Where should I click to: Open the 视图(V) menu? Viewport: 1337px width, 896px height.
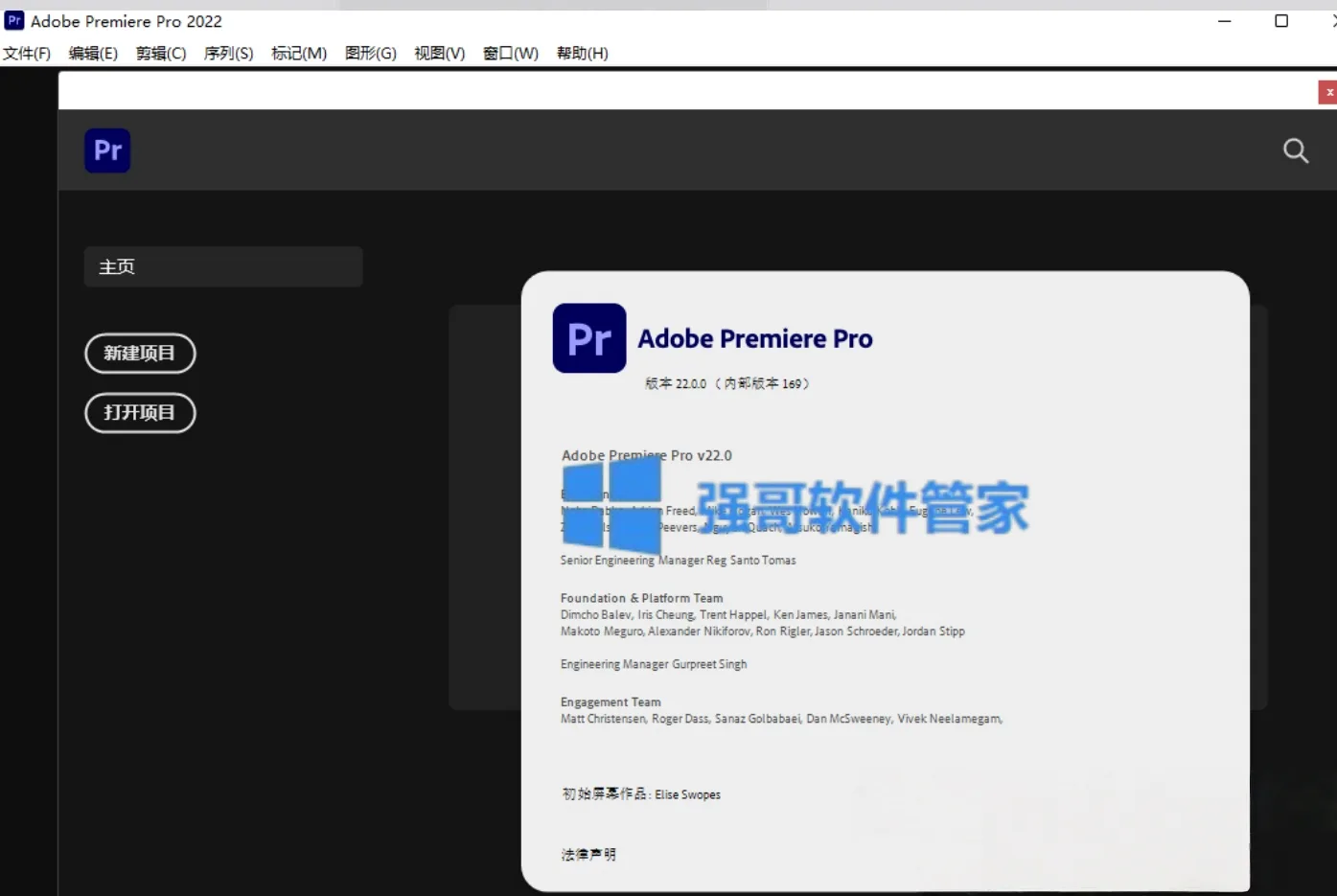click(x=440, y=53)
